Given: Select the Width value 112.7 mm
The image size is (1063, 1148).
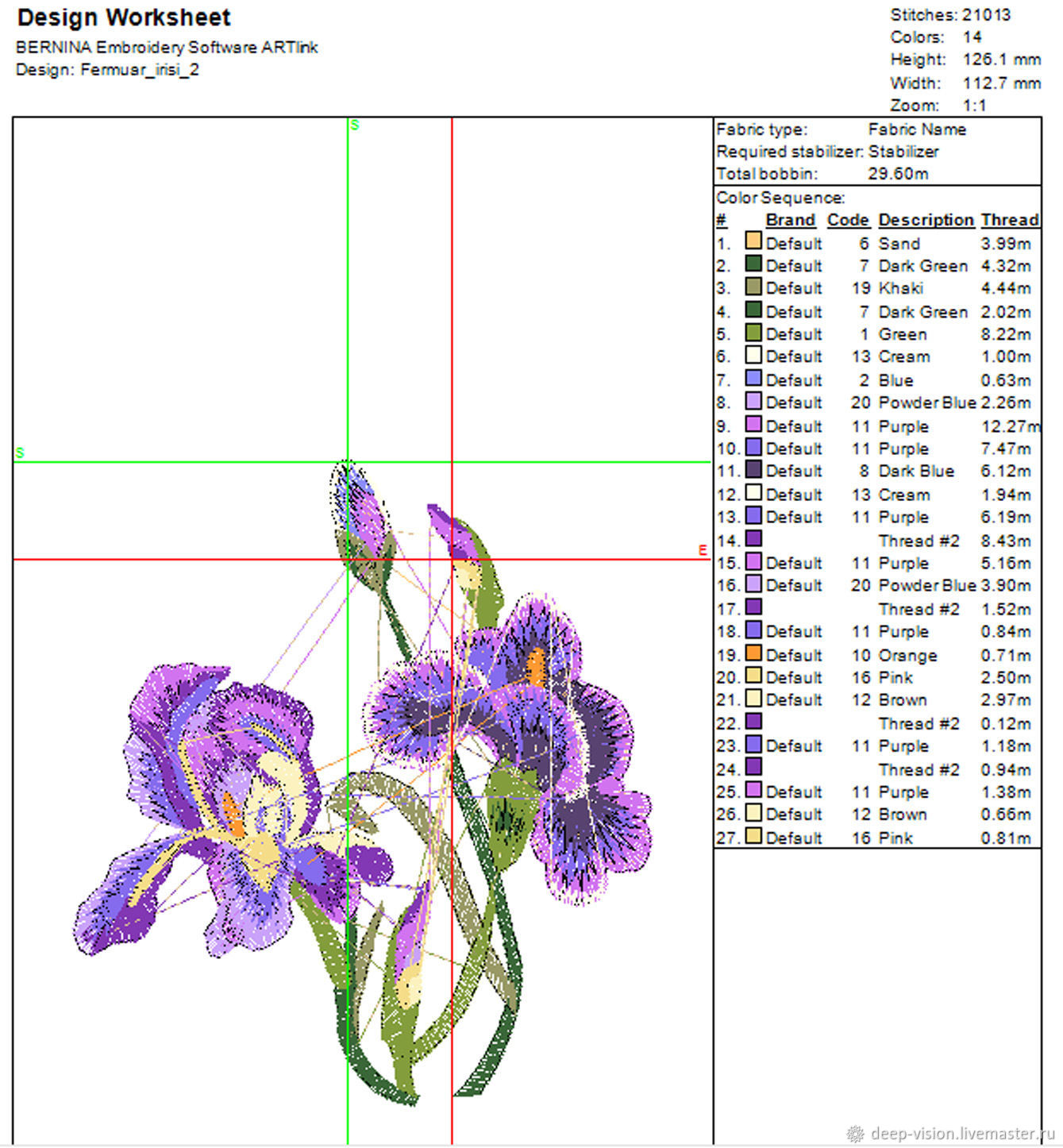Looking at the screenshot, I should point(1001,83).
